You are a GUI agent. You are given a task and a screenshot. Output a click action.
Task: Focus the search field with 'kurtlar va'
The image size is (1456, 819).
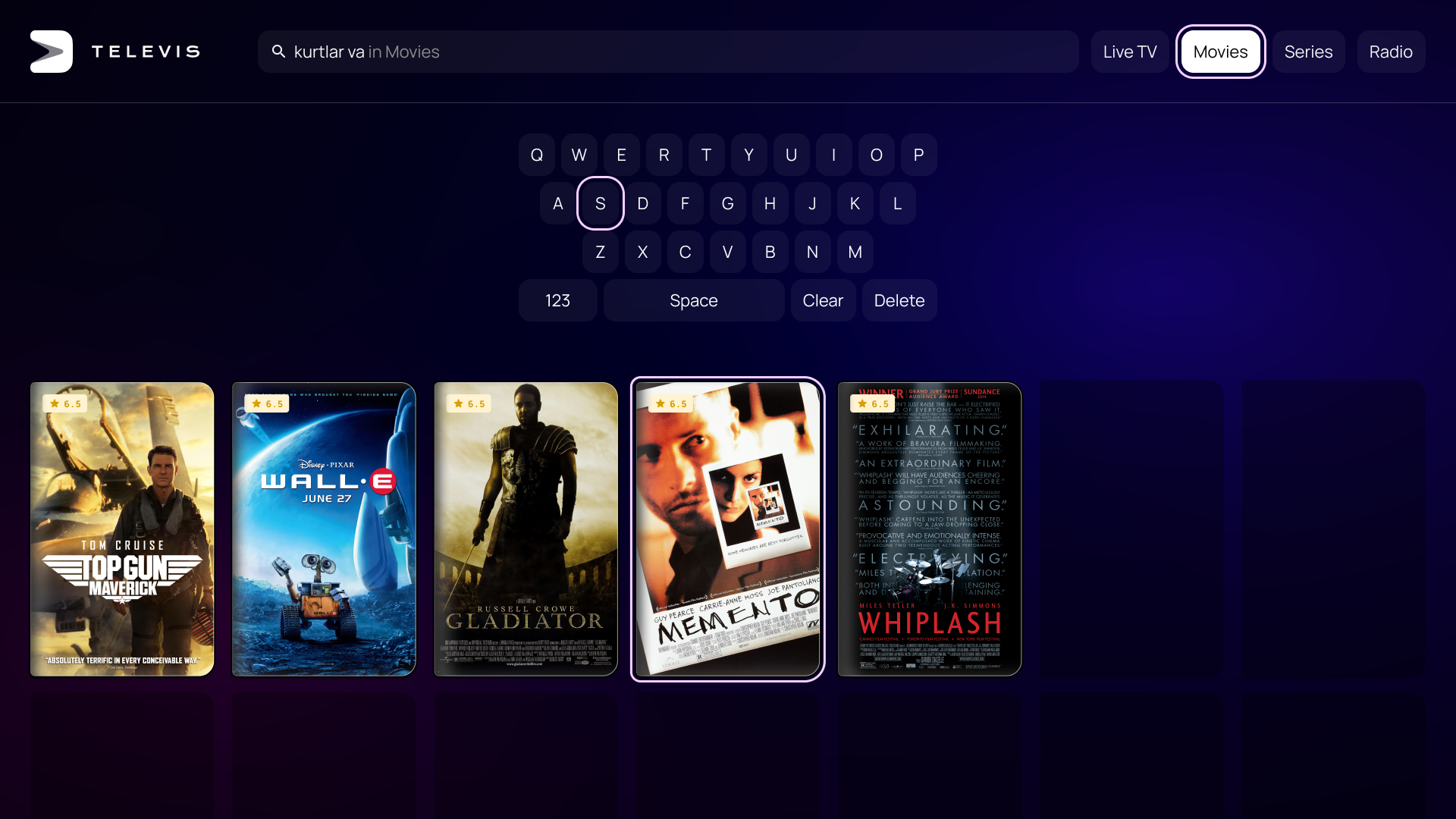[667, 52]
